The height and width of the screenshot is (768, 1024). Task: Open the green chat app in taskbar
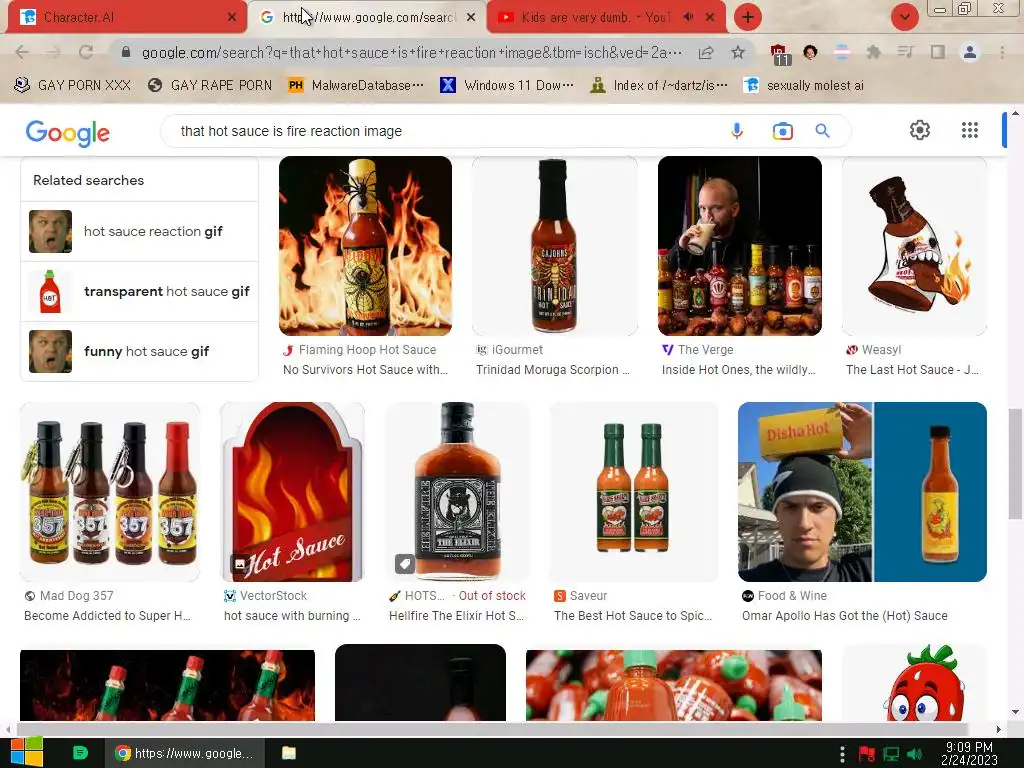[80, 753]
